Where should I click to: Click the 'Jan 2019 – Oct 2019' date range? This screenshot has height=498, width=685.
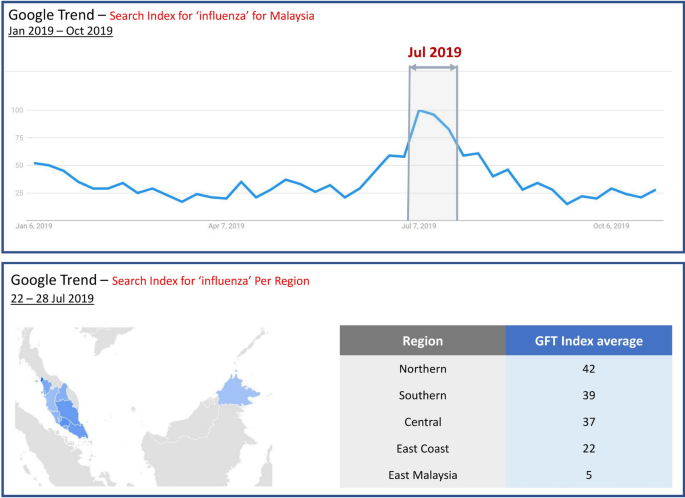60,31
